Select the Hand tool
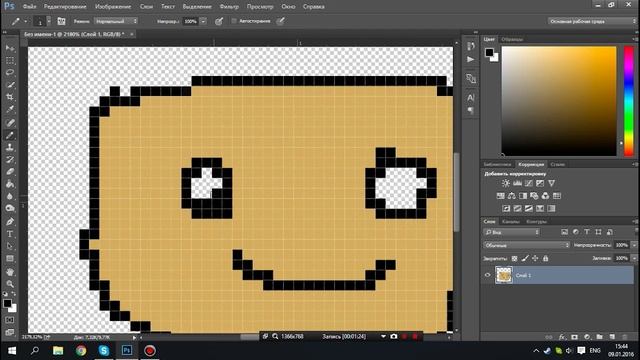 (x=10, y=272)
